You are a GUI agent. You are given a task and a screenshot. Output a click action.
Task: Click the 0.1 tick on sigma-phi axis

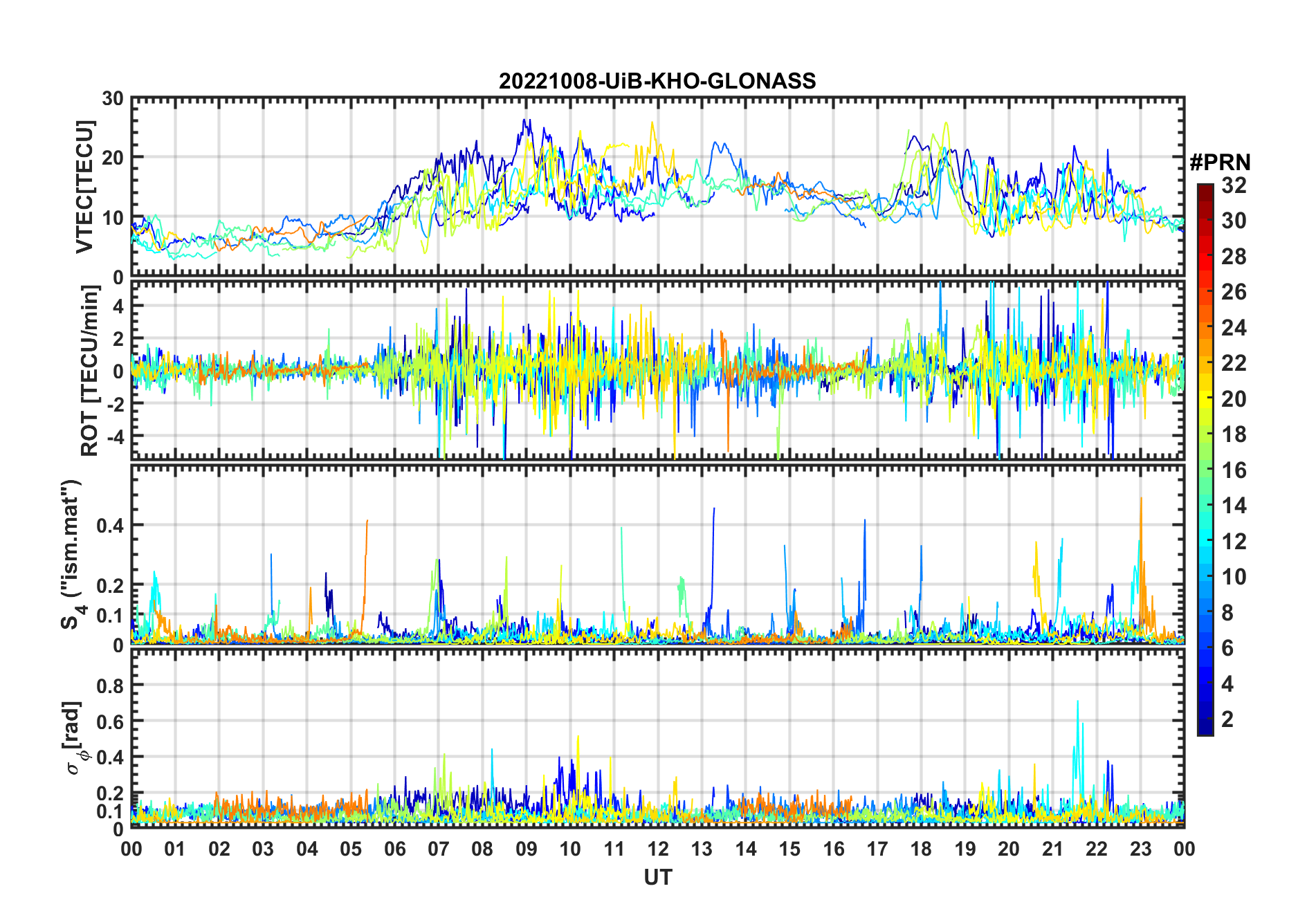pyautogui.click(x=110, y=811)
